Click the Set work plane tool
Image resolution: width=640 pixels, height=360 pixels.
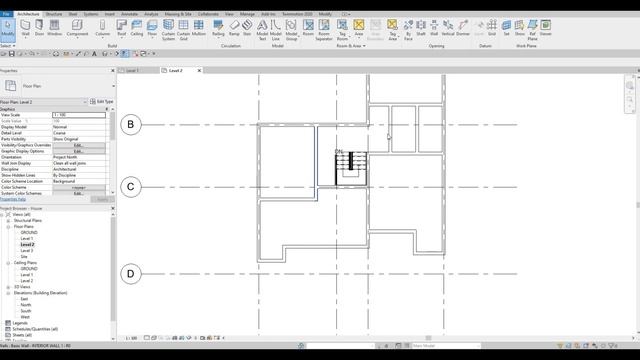point(506,29)
